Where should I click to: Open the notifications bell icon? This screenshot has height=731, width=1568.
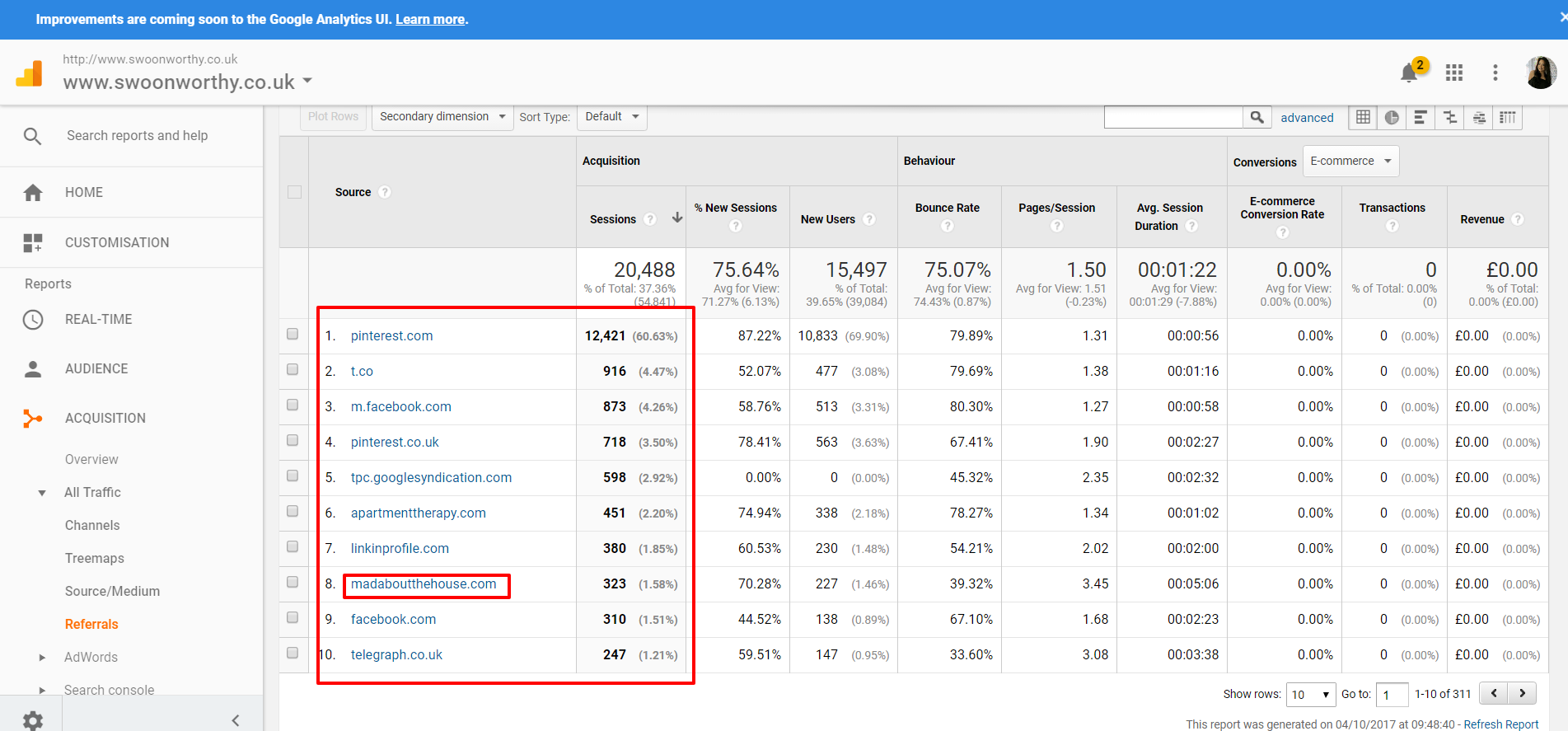pos(1410,73)
